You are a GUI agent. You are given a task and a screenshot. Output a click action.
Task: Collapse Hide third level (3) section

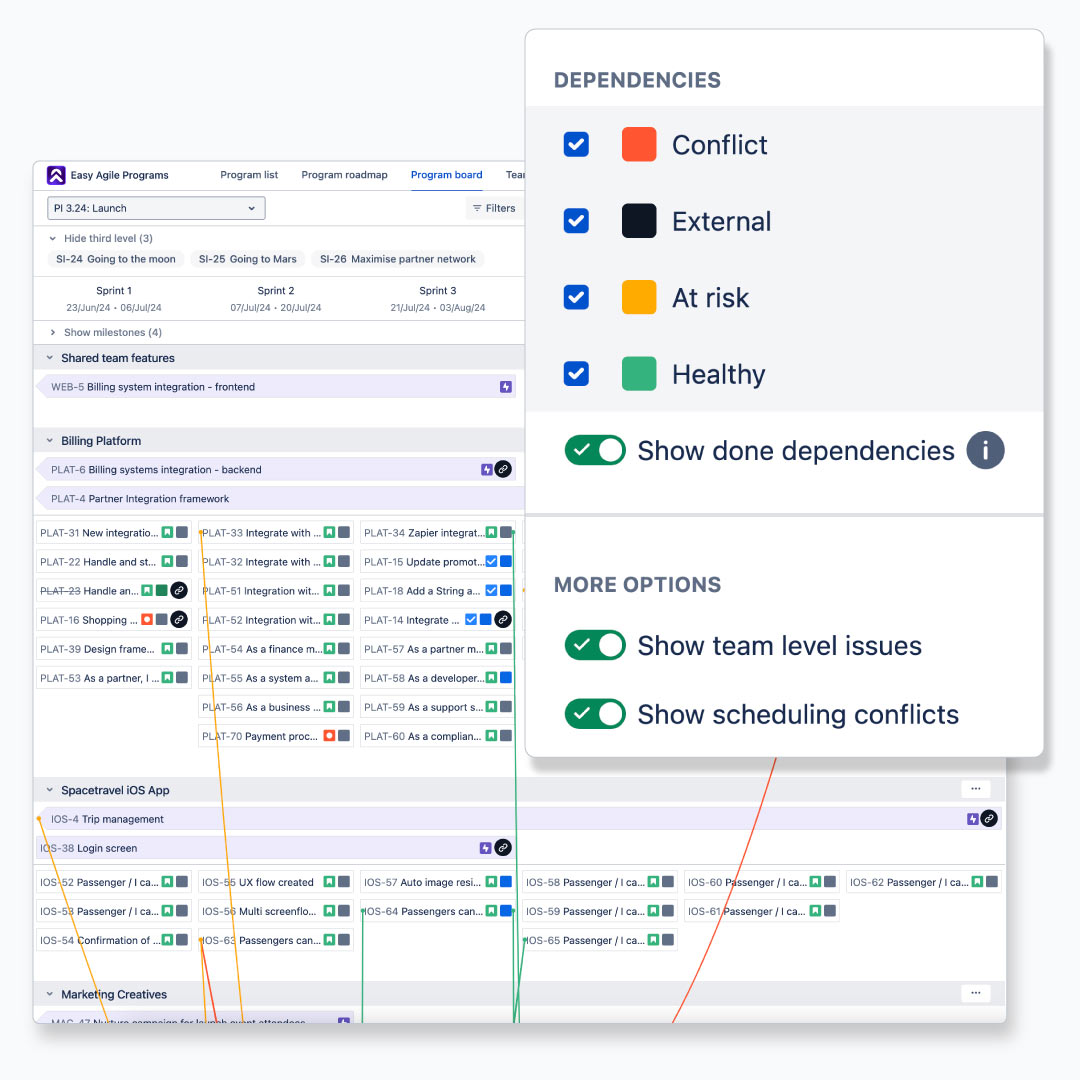click(x=52, y=238)
